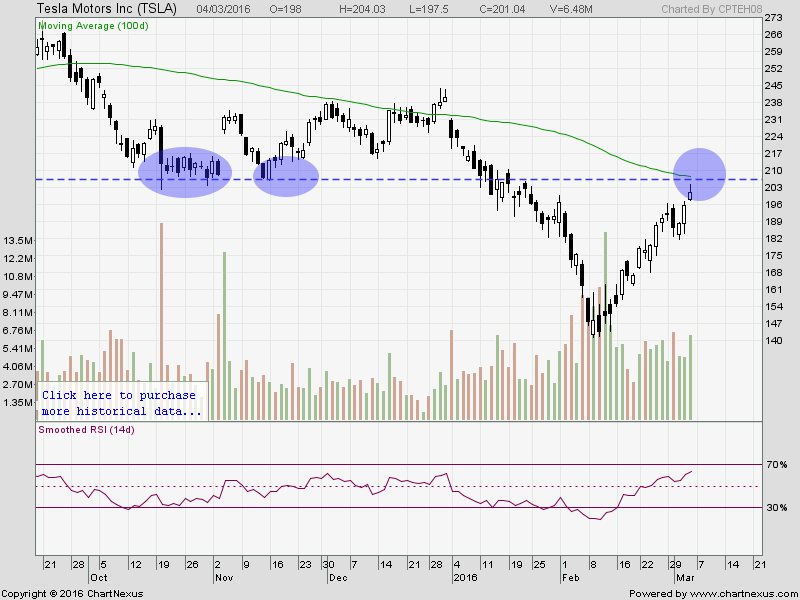The image size is (800, 600).
Task: Click the 6.76M volume axis label
Action: point(18,331)
